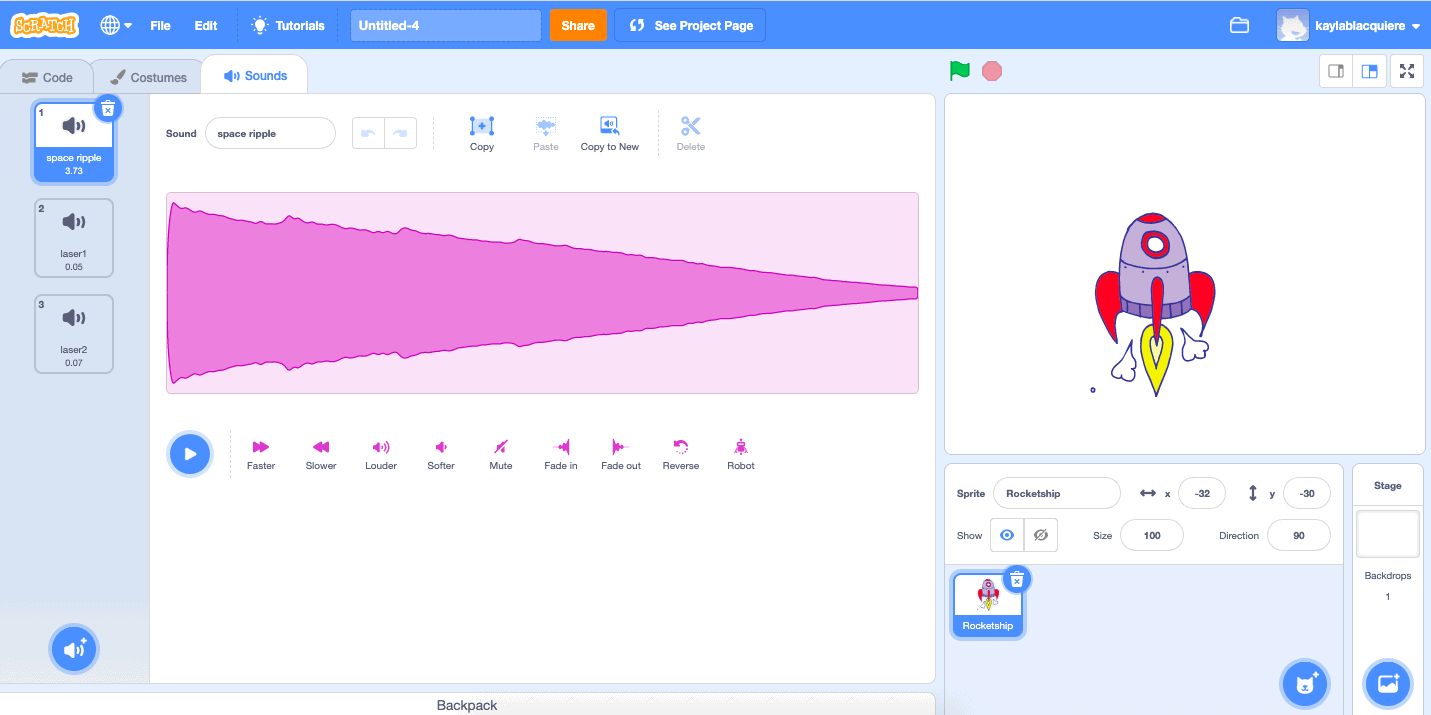Apply the Slower effect to the sound
The image size is (1431, 715).
[320, 452]
